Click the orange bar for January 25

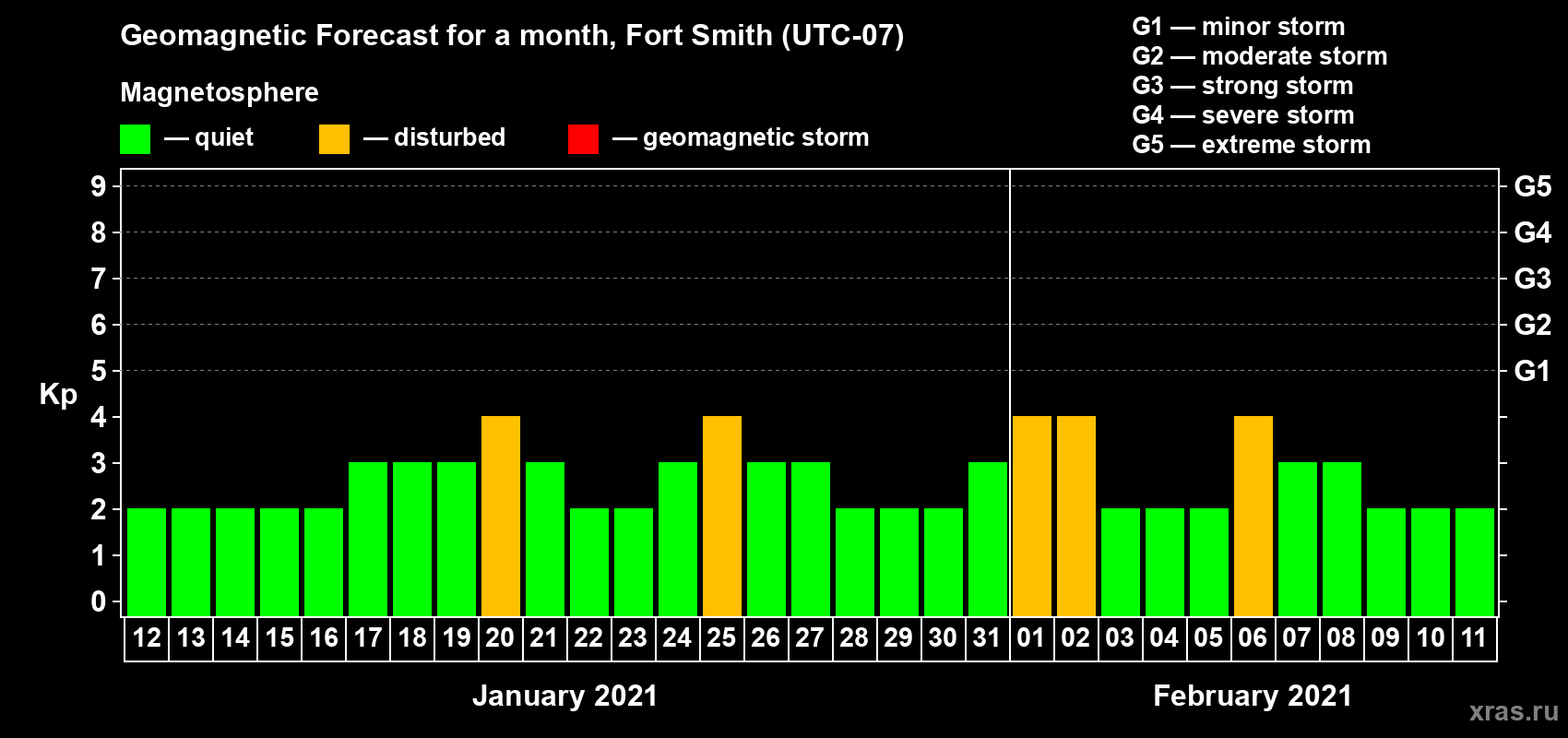point(722,516)
